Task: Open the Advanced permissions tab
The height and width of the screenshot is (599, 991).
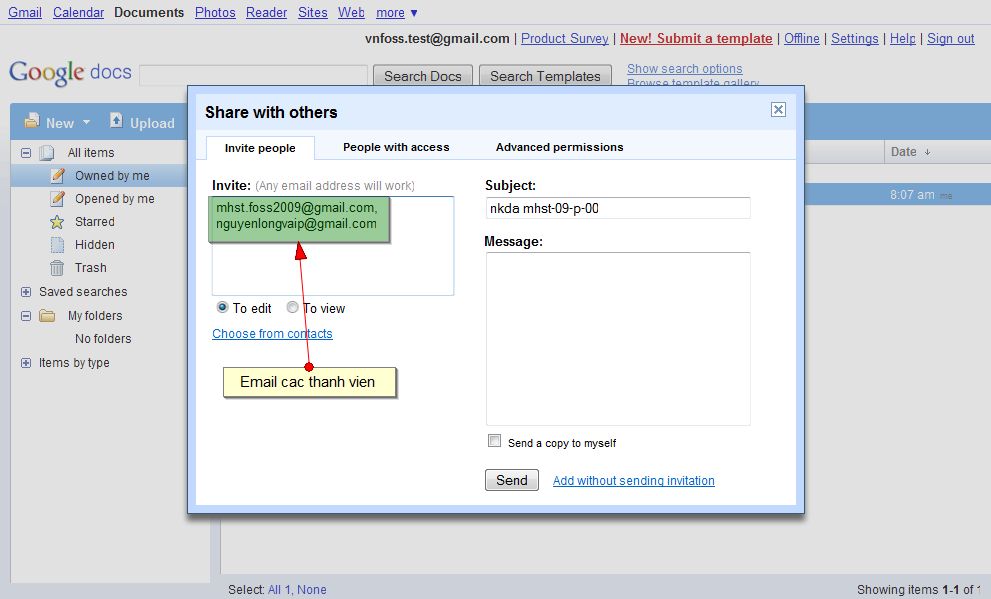Action: coord(559,147)
